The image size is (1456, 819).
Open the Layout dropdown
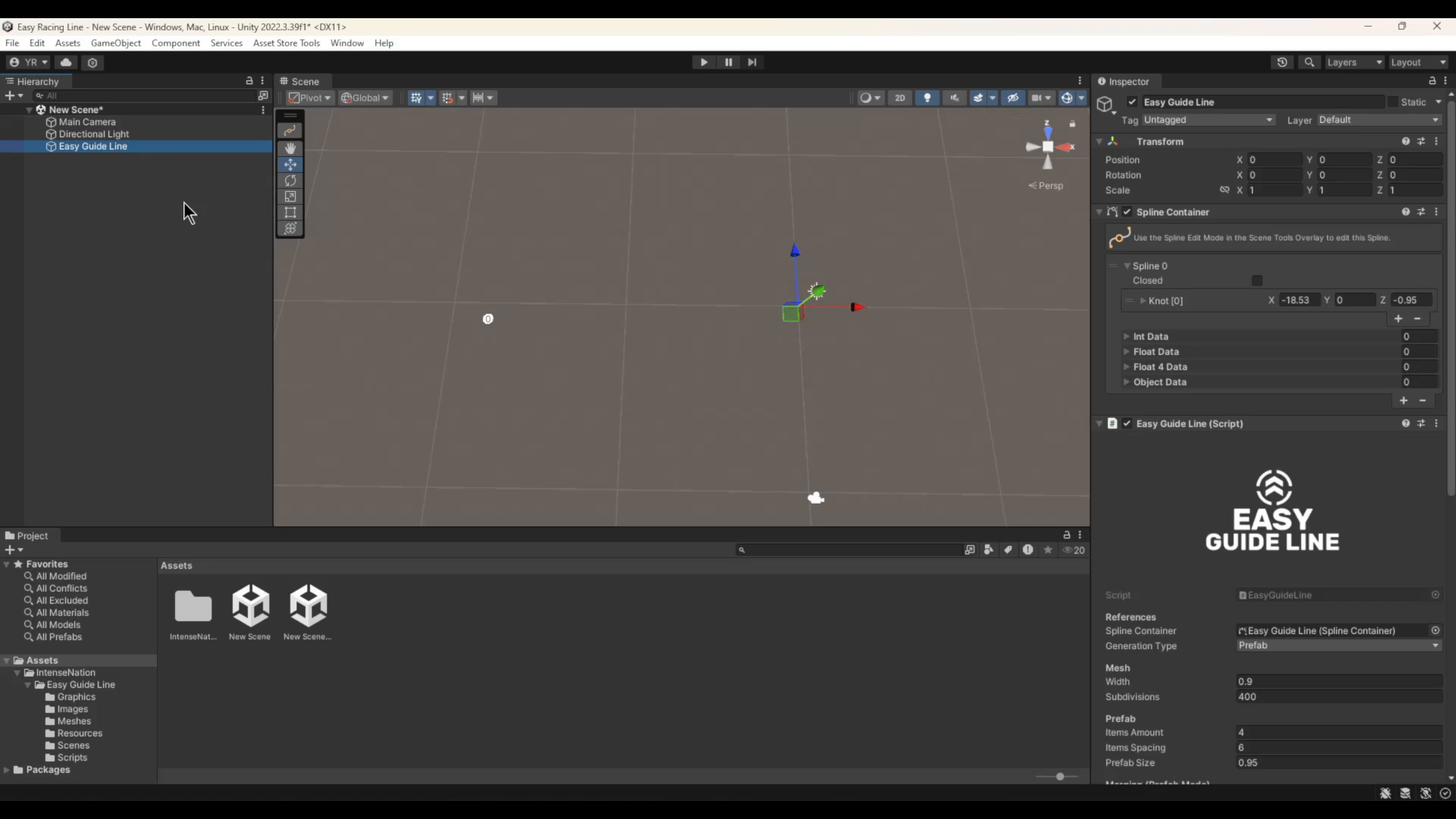coord(1419,62)
